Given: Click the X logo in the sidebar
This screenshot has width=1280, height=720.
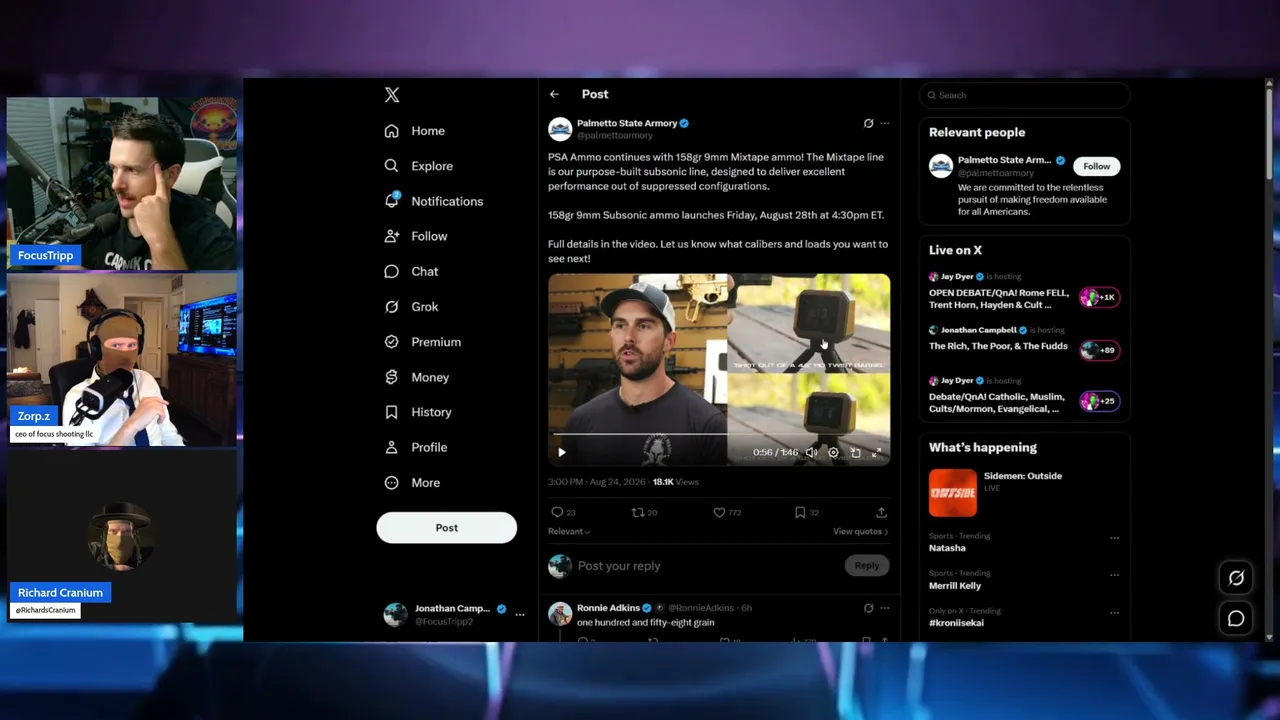Looking at the screenshot, I should (392, 95).
